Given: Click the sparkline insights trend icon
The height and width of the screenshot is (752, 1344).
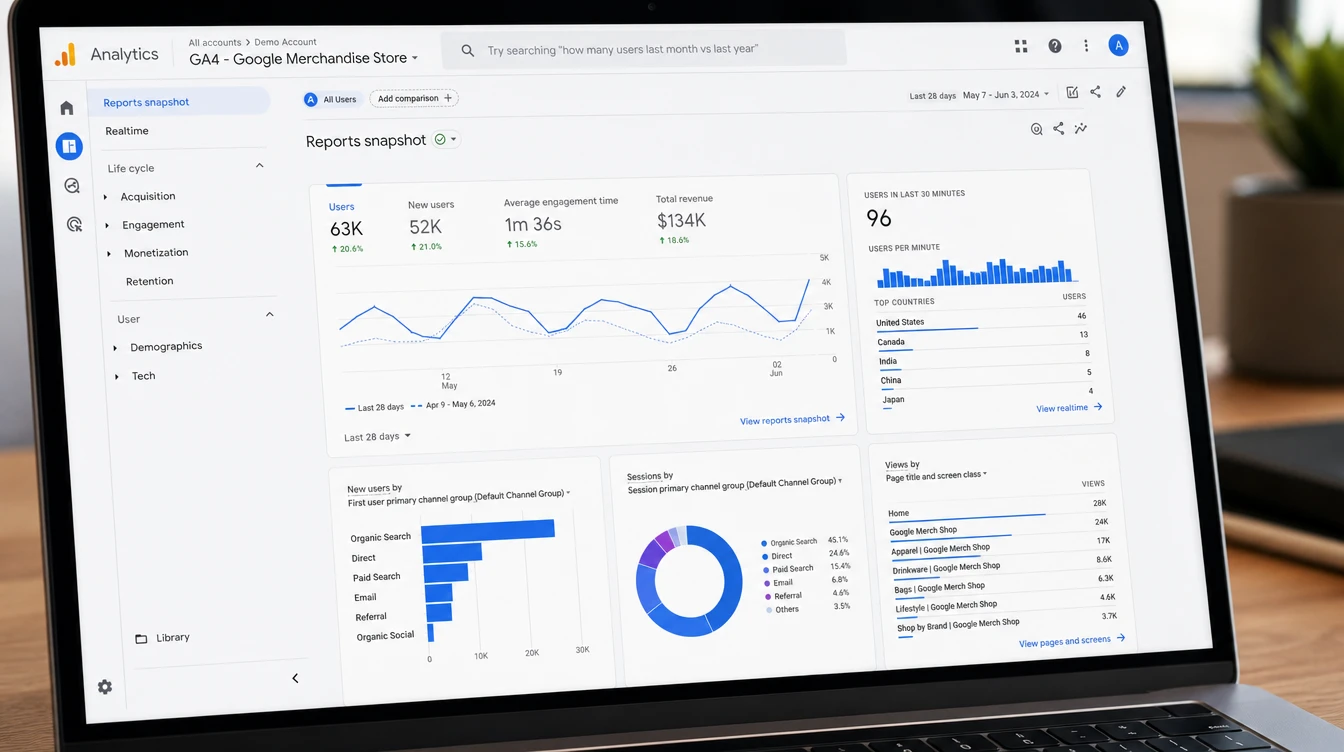Looking at the screenshot, I should point(1081,129).
